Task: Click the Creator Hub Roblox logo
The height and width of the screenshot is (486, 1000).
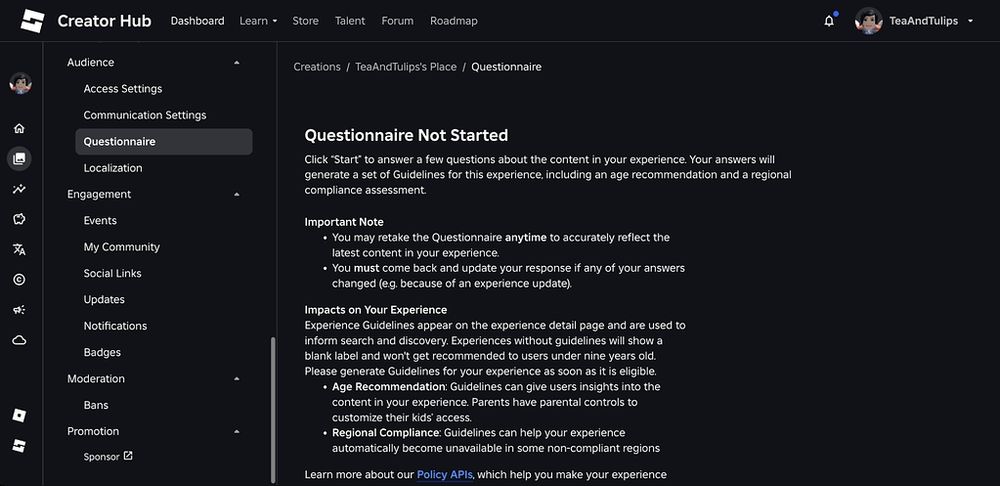Action: pos(33,21)
